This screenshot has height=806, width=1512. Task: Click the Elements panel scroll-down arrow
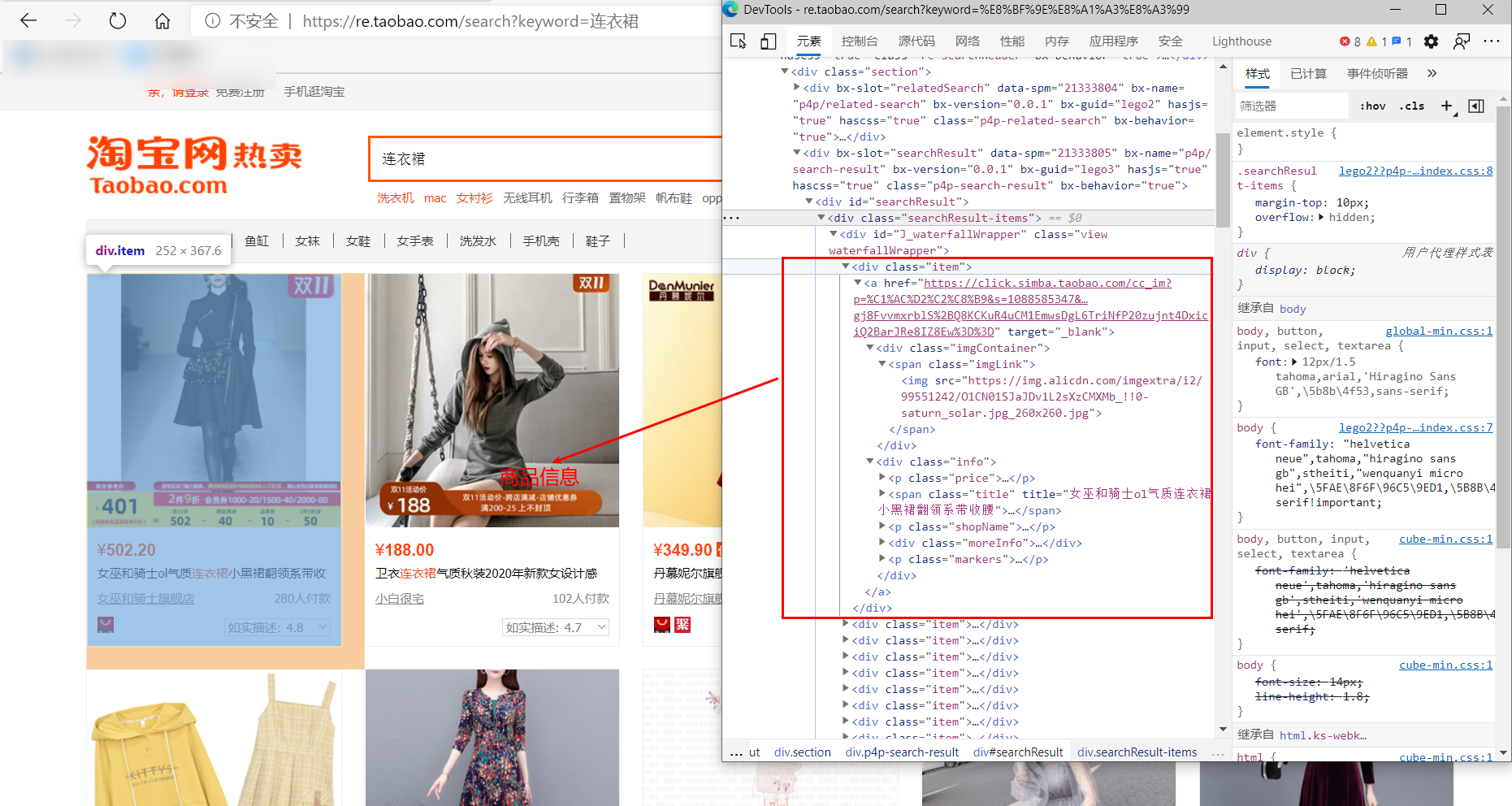(x=1223, y=730)
